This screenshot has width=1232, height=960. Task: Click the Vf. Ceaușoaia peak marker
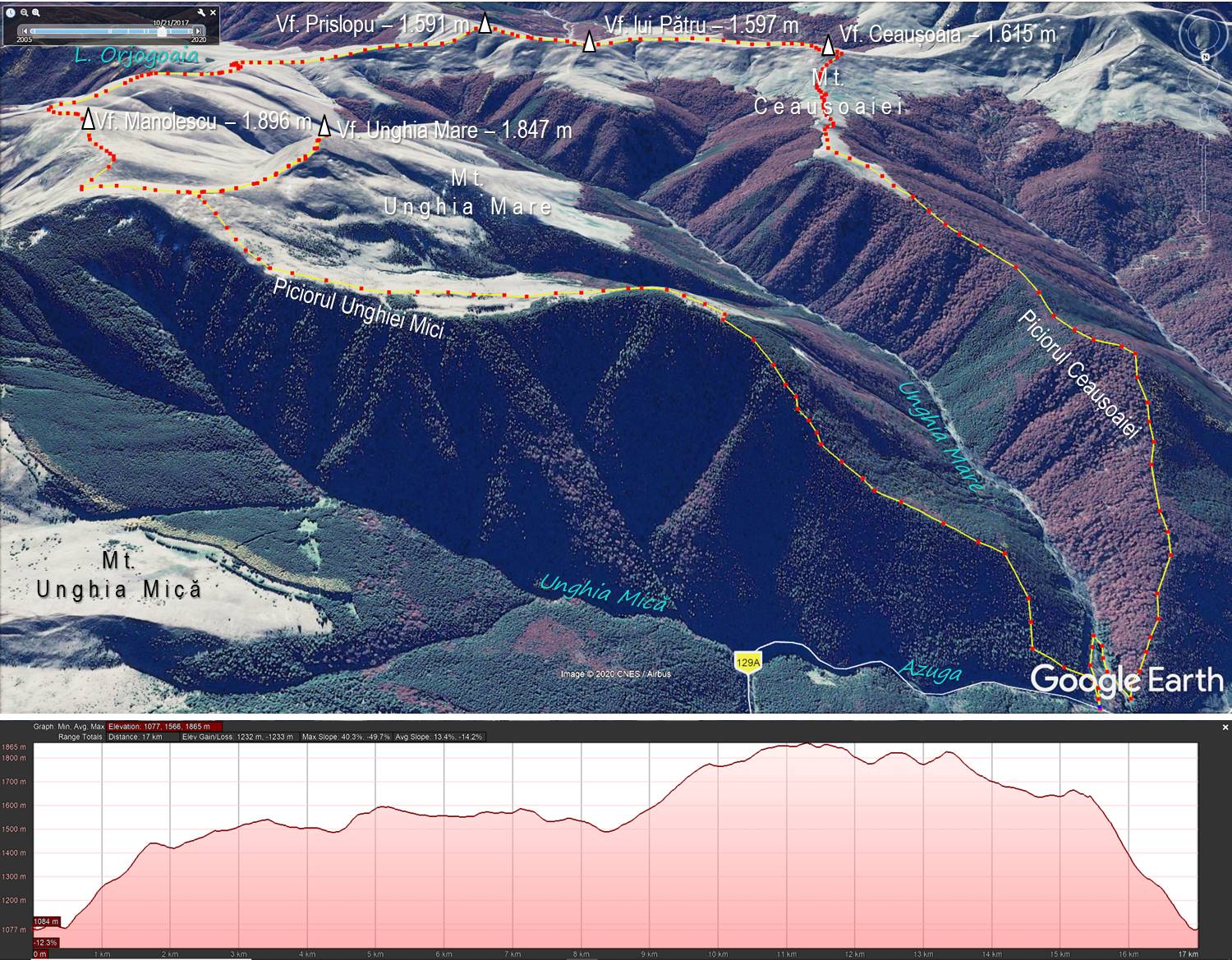point(829,47)
